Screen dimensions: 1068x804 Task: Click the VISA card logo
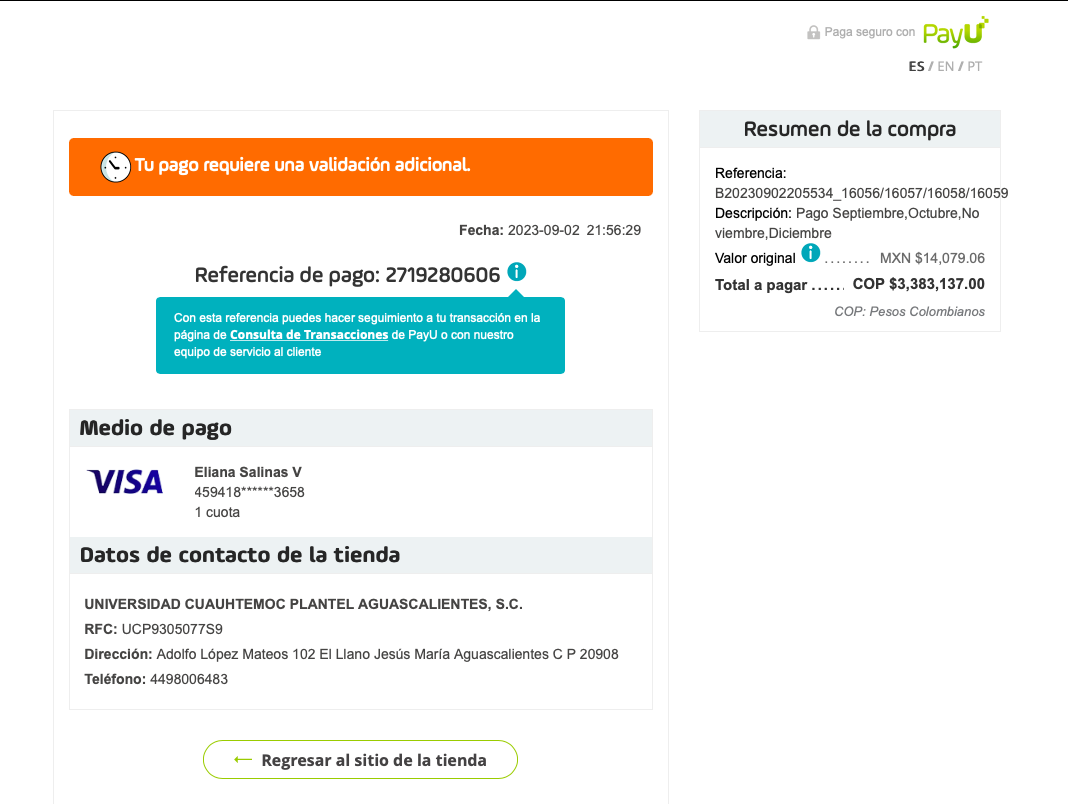[125, 482]
